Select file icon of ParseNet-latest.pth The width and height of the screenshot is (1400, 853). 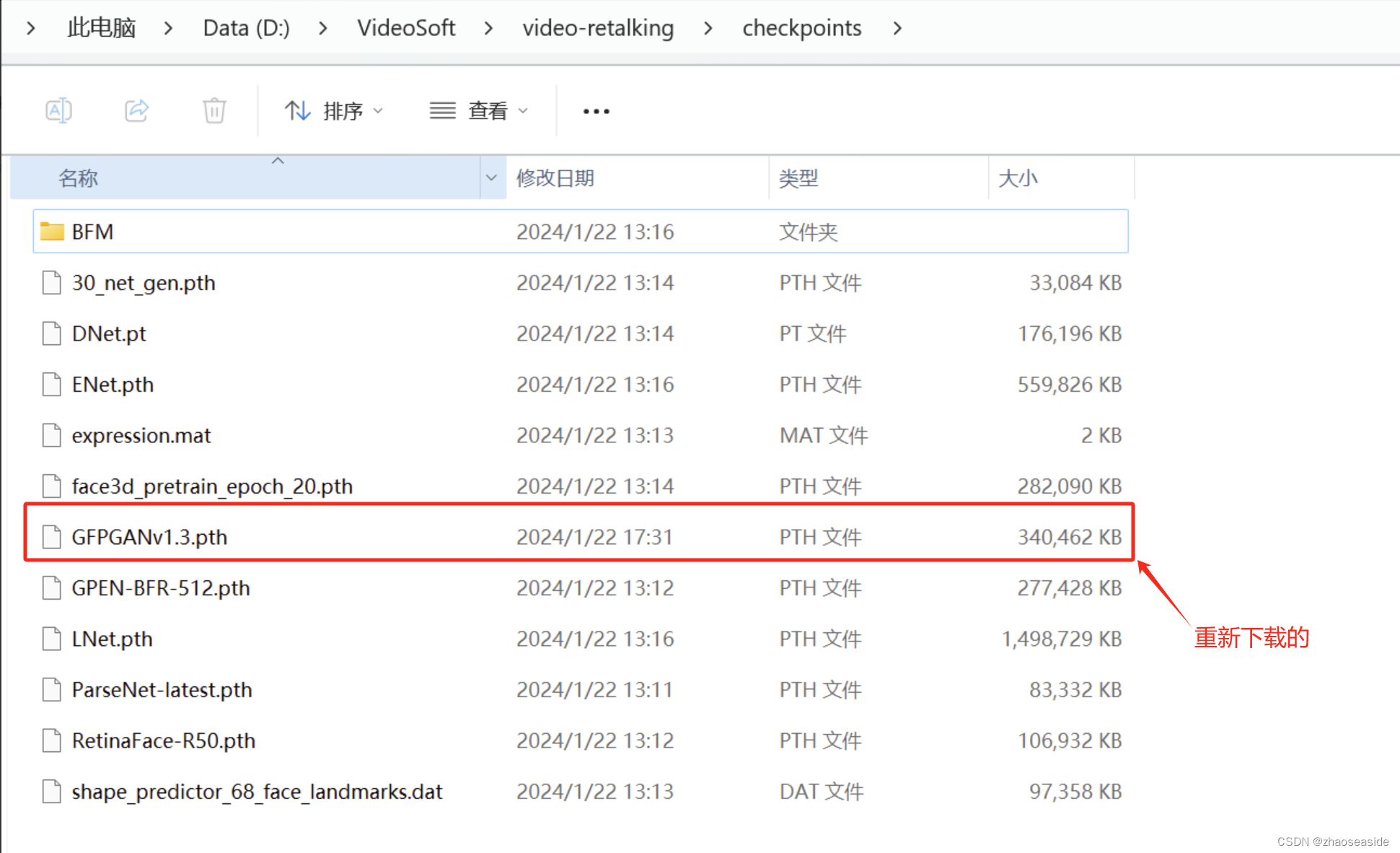pos(52,690)
